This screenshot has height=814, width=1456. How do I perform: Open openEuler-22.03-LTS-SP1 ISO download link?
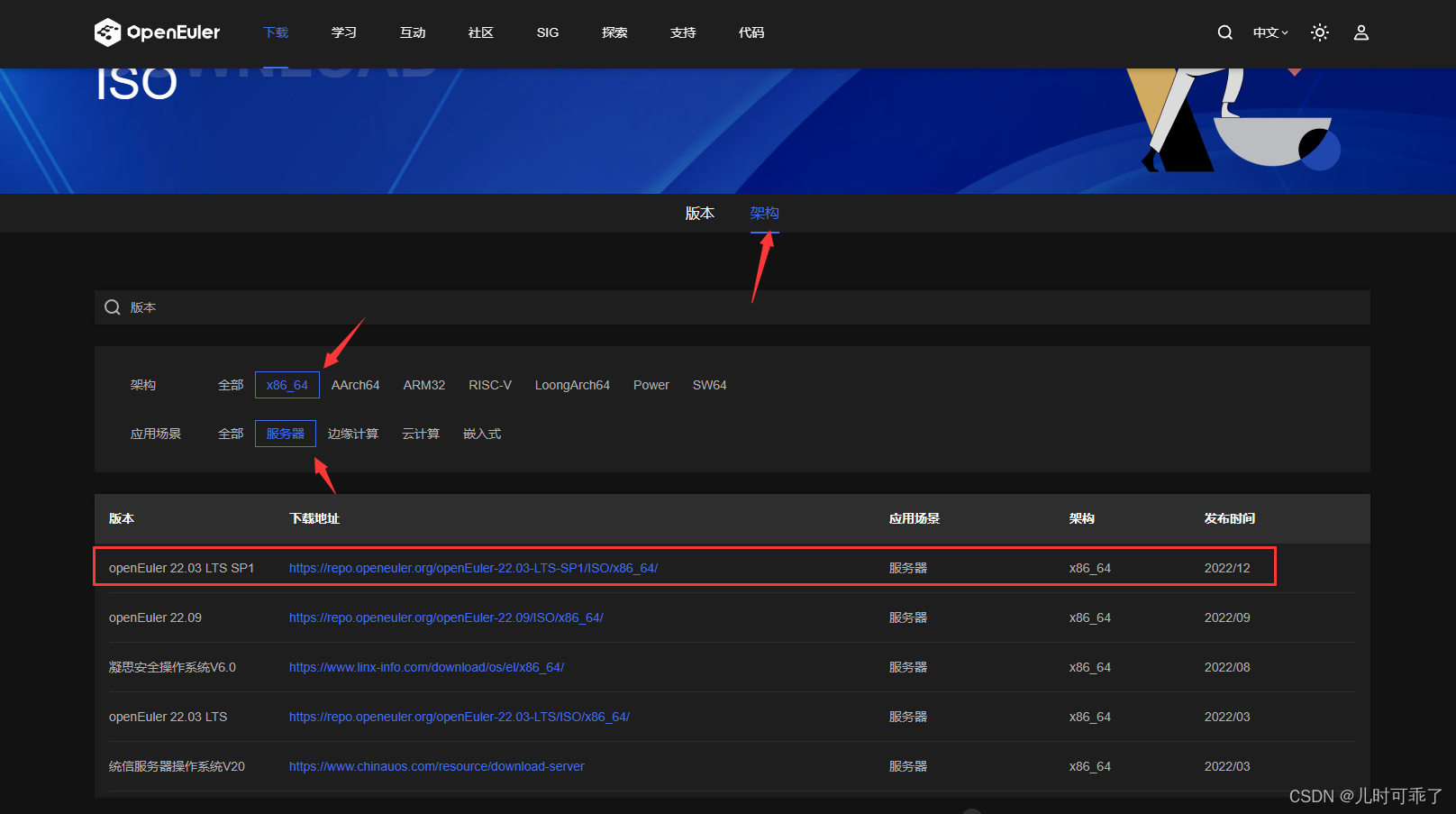pyautogui.click(x=473, y=568)
